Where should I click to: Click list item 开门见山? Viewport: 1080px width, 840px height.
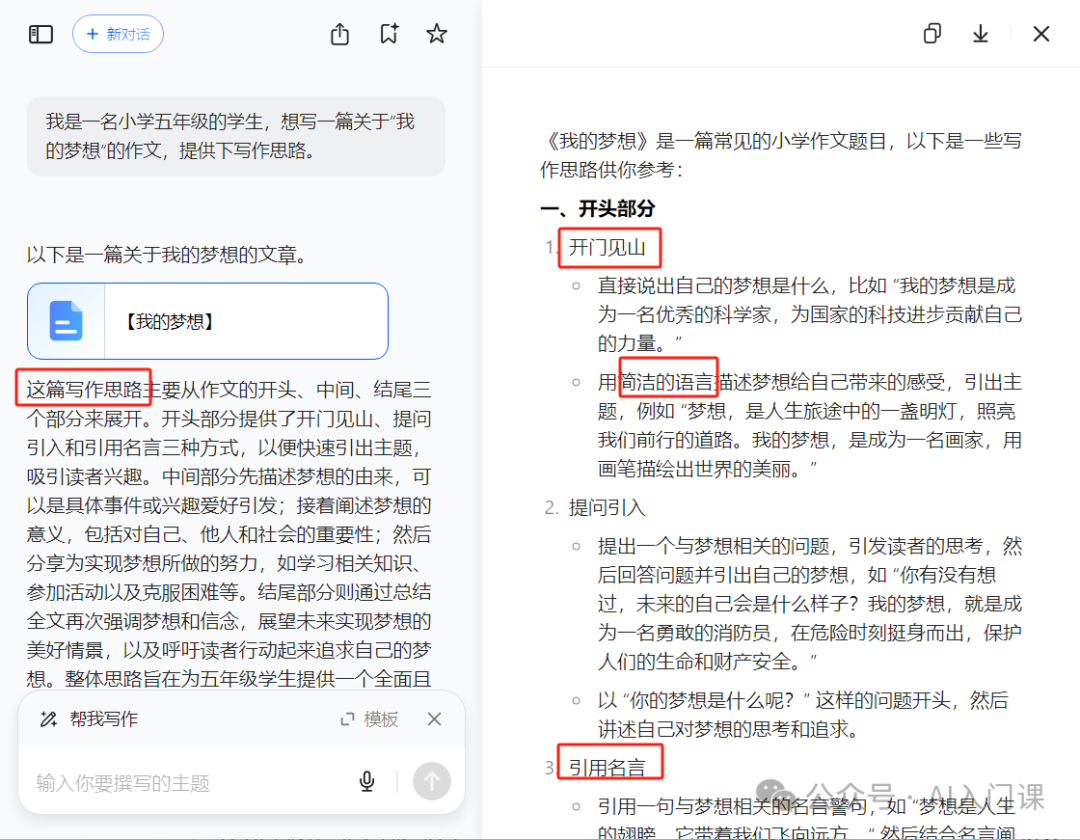coord(607,247)
